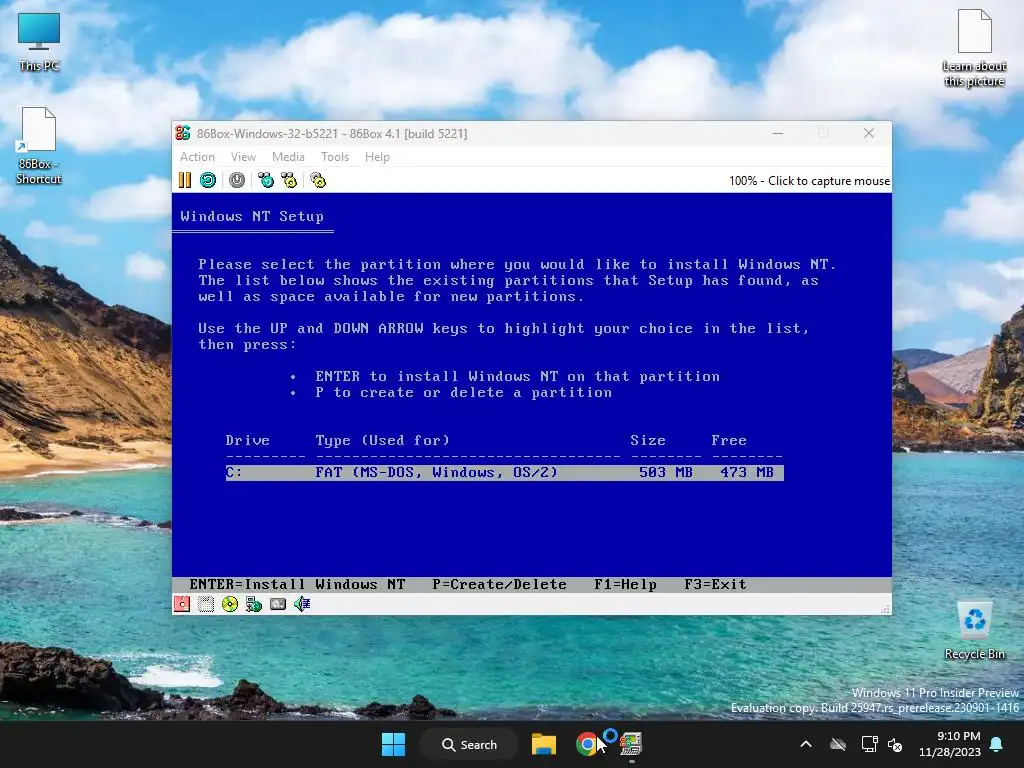Click the 86Box window resize grip
The image size is (1024, 768).
click(x=886, y=609)
